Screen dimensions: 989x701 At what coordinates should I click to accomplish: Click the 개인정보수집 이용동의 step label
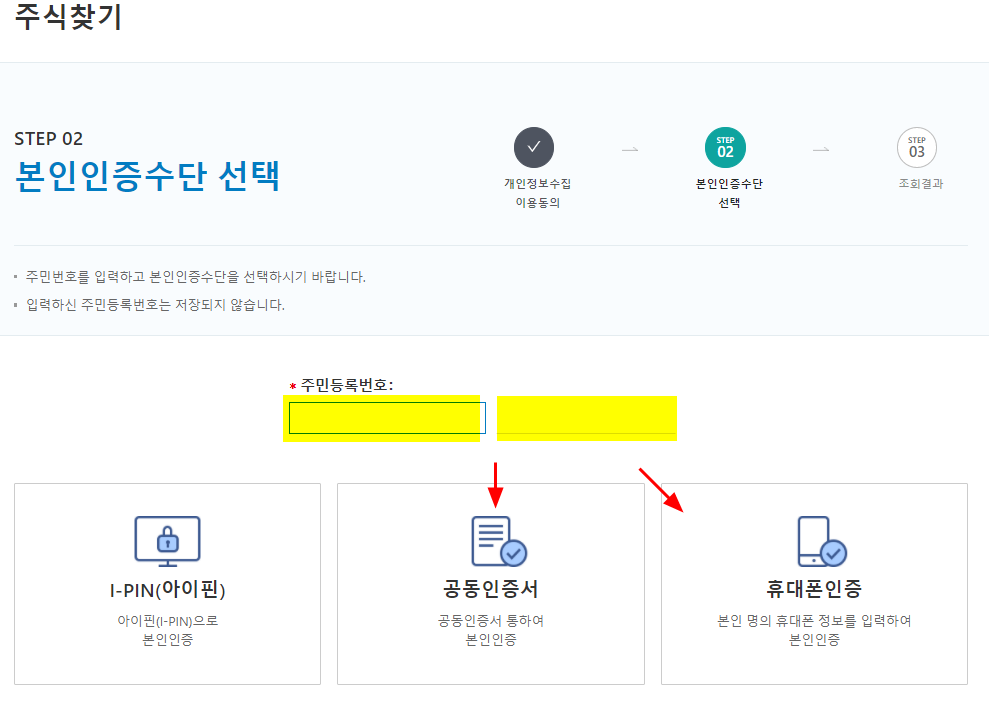click(x=537, y=193)
